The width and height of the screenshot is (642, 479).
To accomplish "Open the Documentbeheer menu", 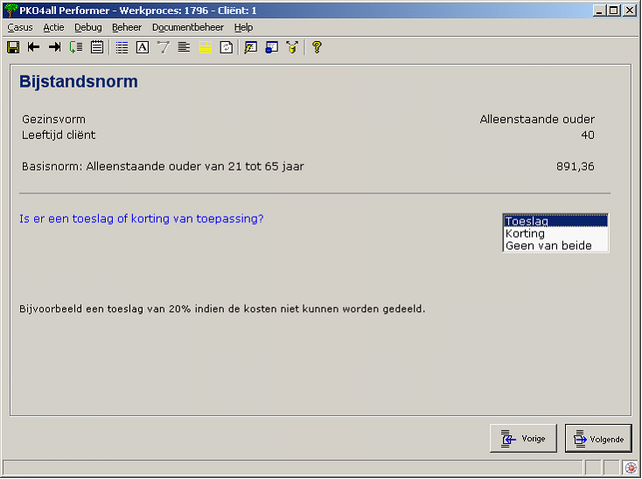I will click(x=188, y=27).
